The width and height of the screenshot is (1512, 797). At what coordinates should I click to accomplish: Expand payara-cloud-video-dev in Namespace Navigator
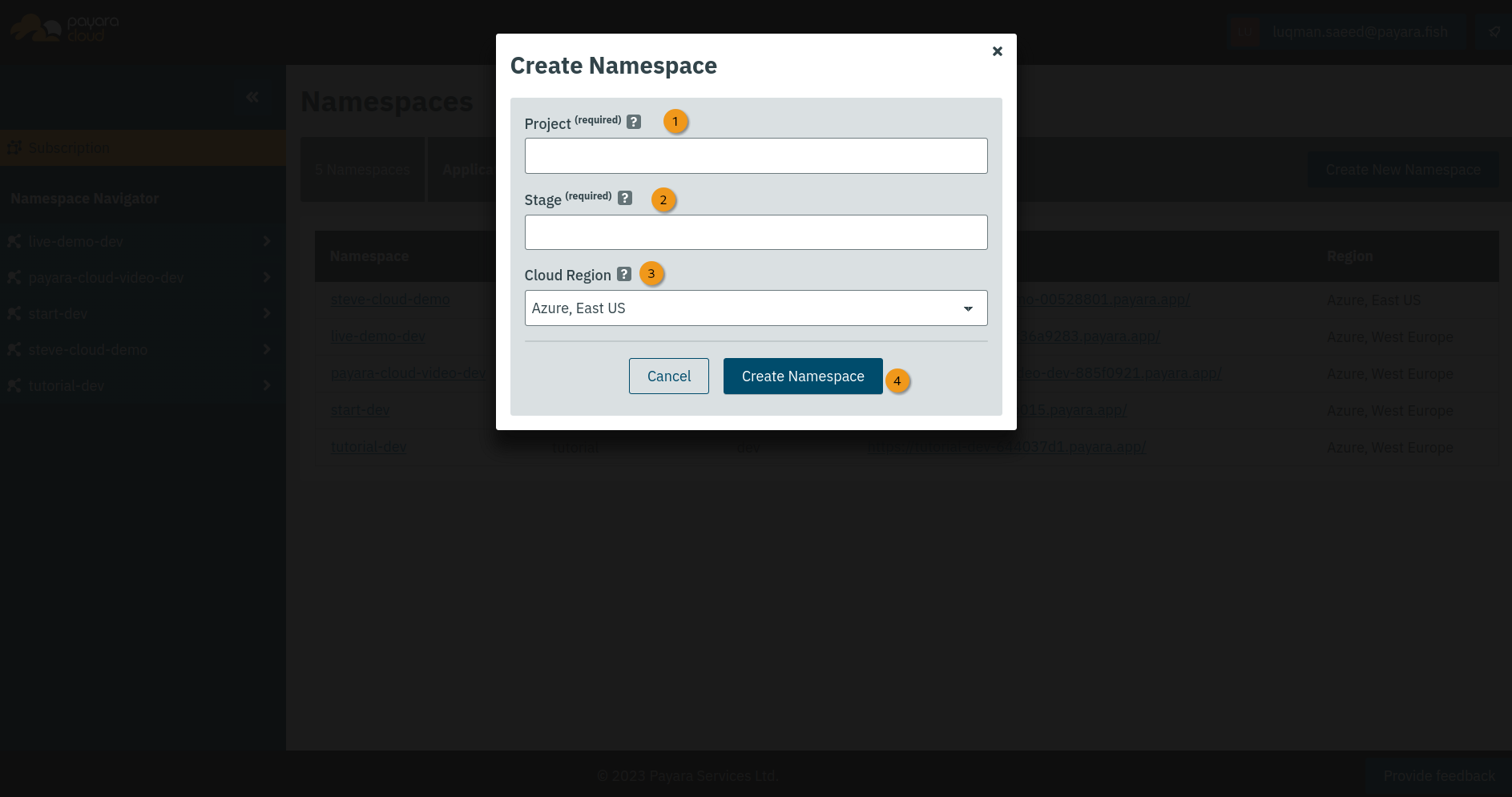(266, 277)
